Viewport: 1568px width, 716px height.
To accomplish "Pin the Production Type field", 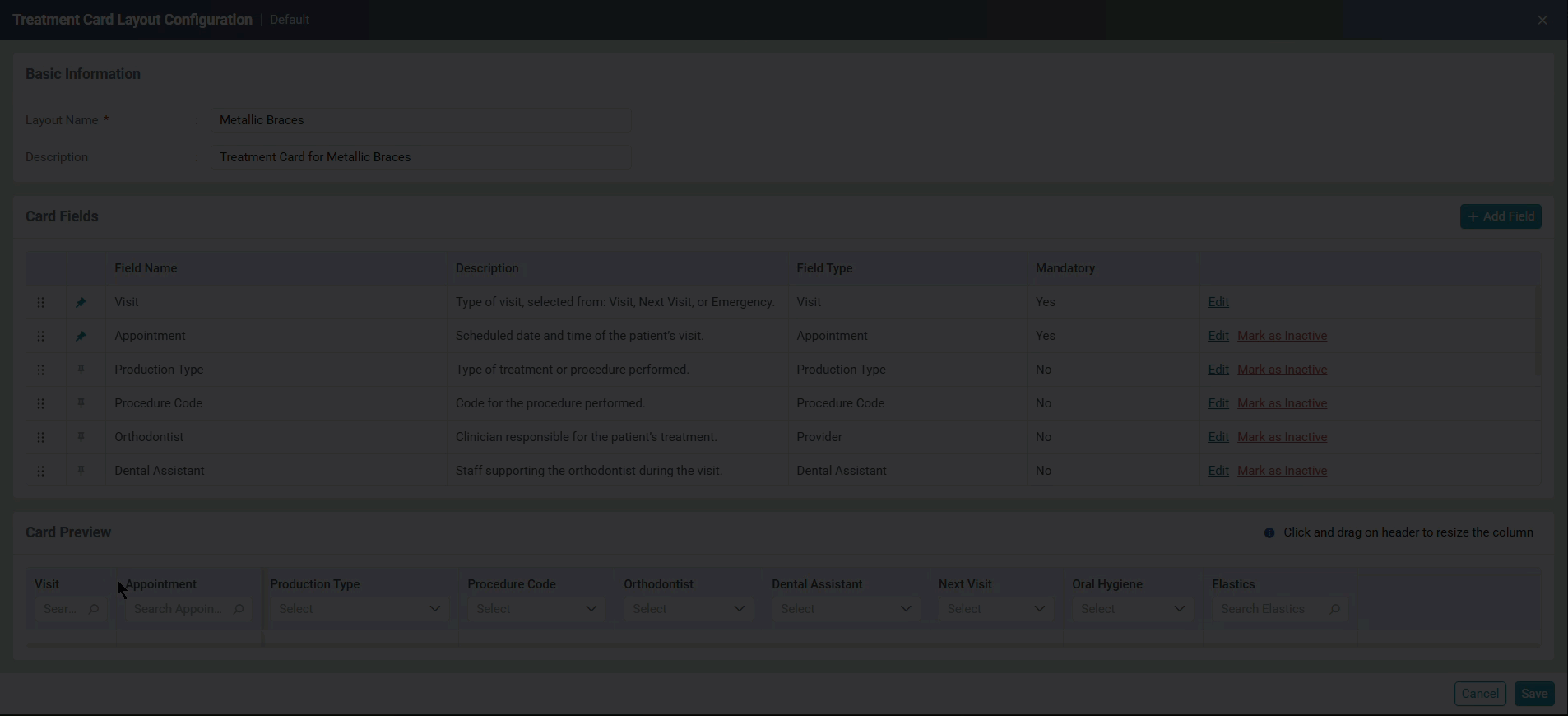I will (x=81, y=370).
